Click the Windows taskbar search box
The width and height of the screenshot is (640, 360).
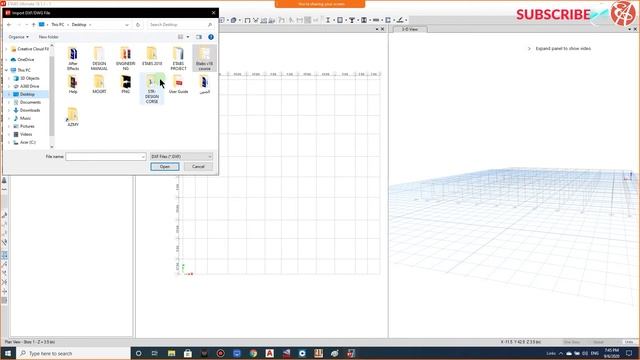73,353
